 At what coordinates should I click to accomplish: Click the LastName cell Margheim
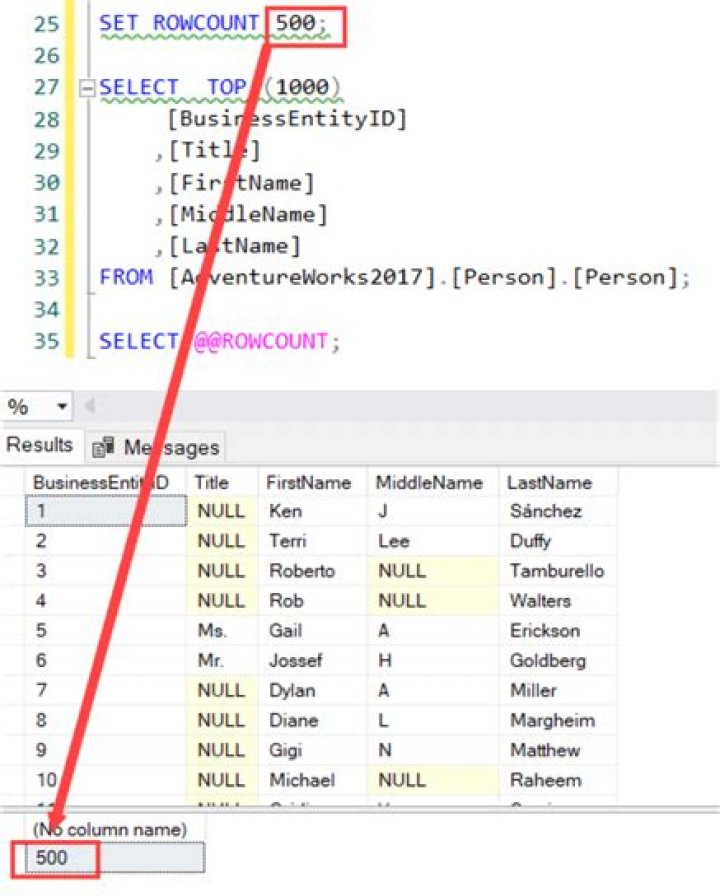[x=558, y=720]
